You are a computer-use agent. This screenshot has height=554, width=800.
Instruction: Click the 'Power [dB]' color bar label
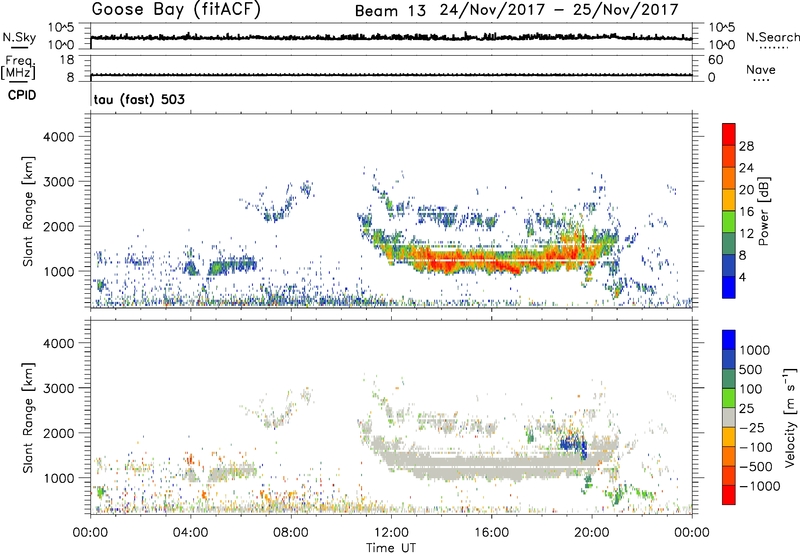click(x=764, y=211)
